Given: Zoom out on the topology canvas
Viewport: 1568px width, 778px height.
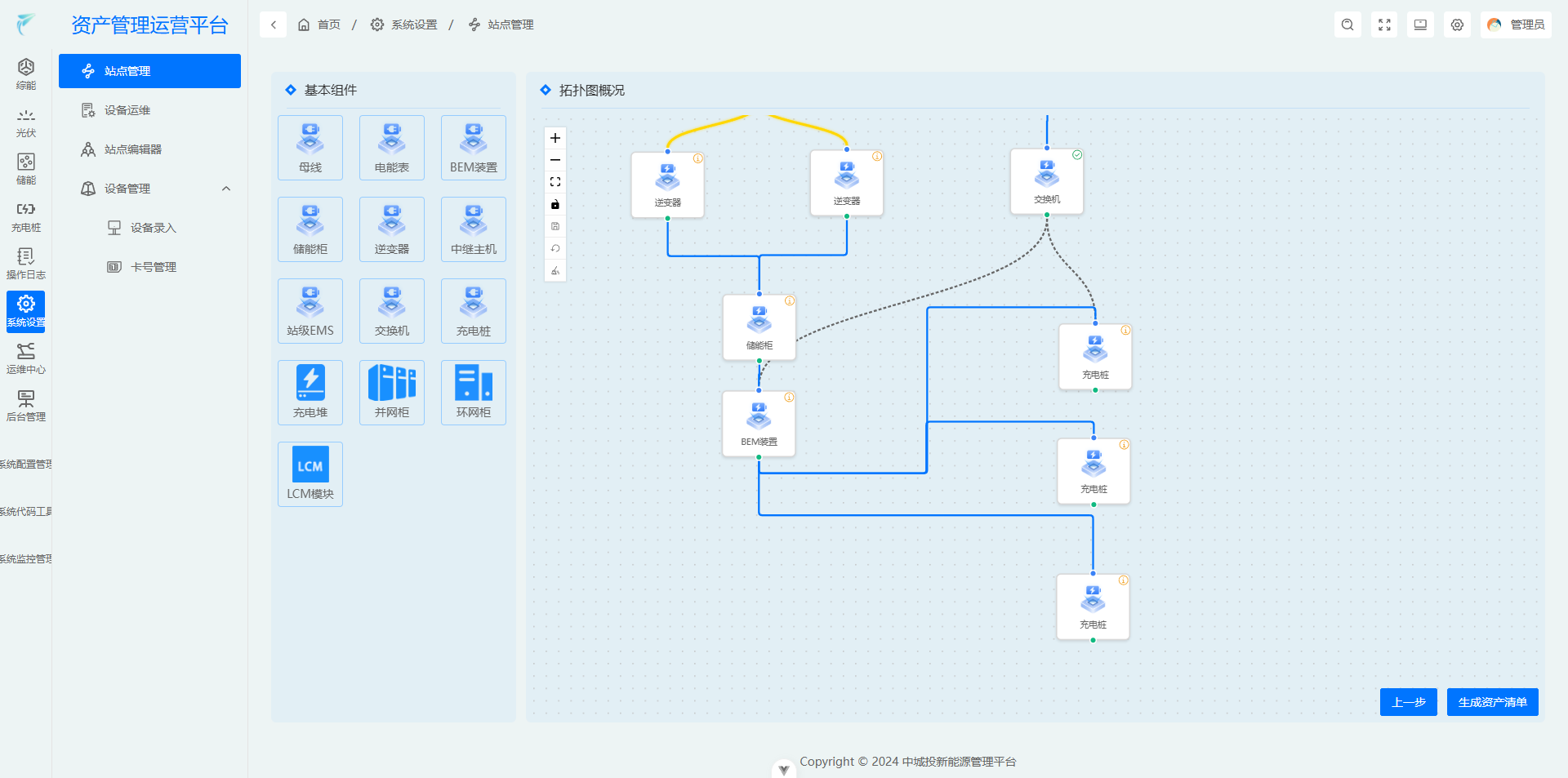Looking at the screenshot, I should click(x=555, y=160).
